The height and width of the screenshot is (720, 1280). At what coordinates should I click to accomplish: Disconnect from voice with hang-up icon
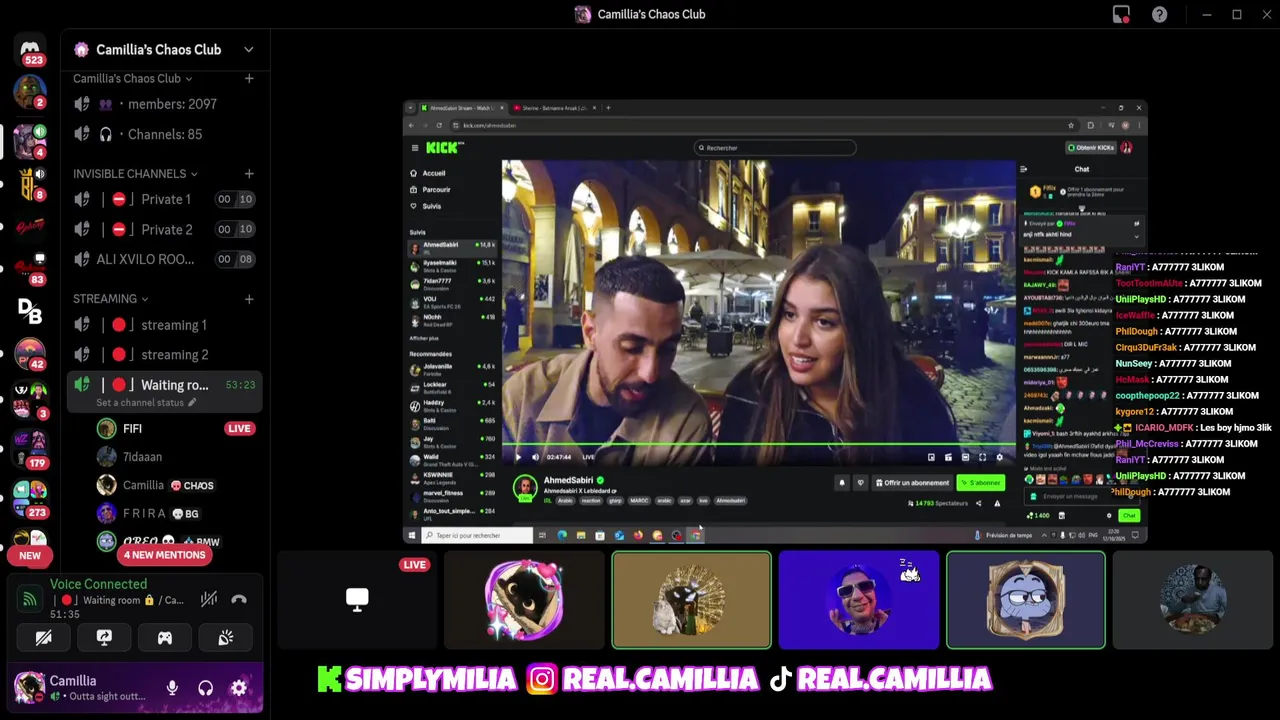point(239,599)
